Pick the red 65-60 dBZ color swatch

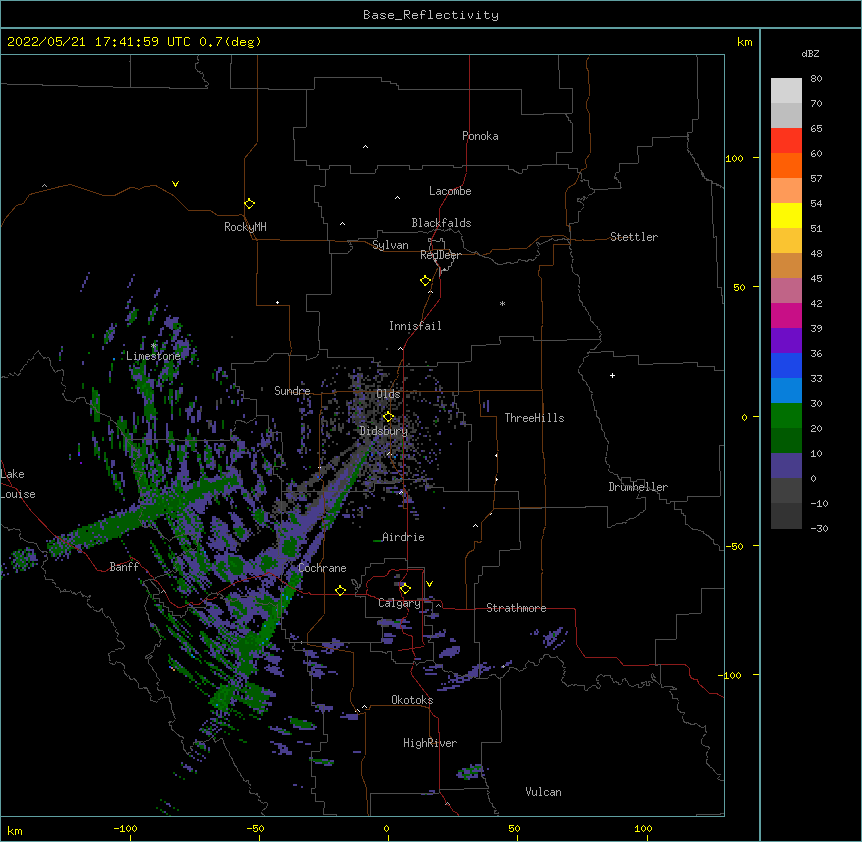coord(786,141)
